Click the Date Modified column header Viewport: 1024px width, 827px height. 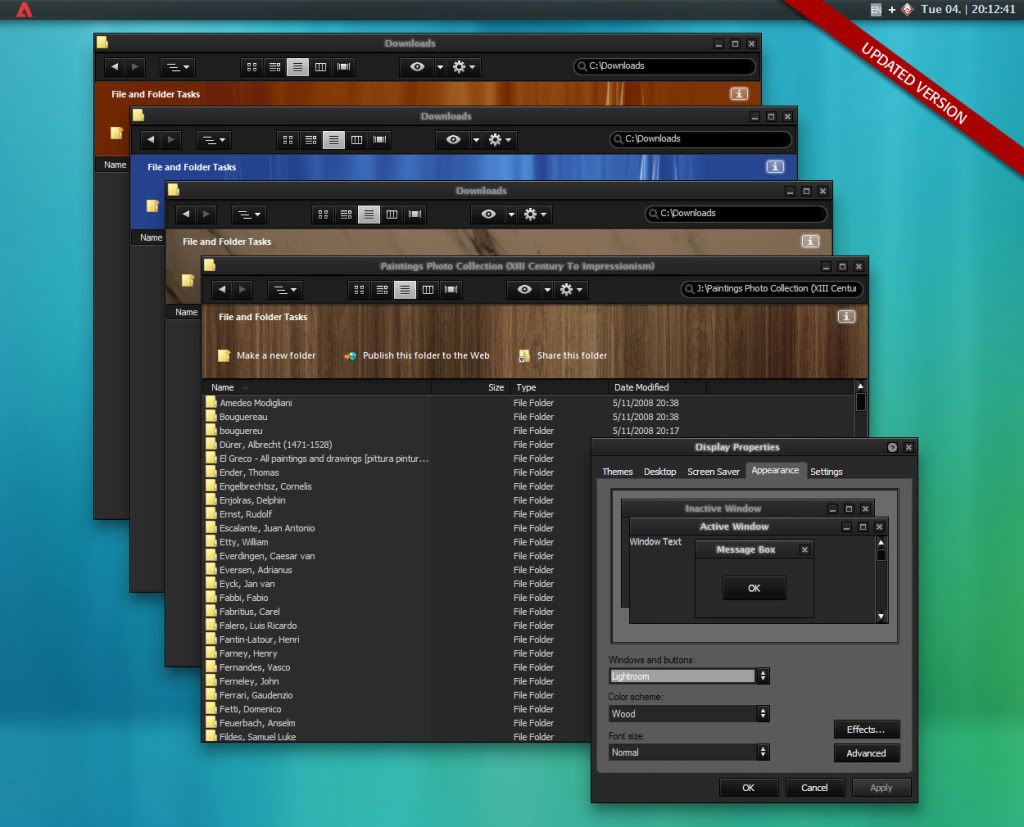click(x=641, y=387)
